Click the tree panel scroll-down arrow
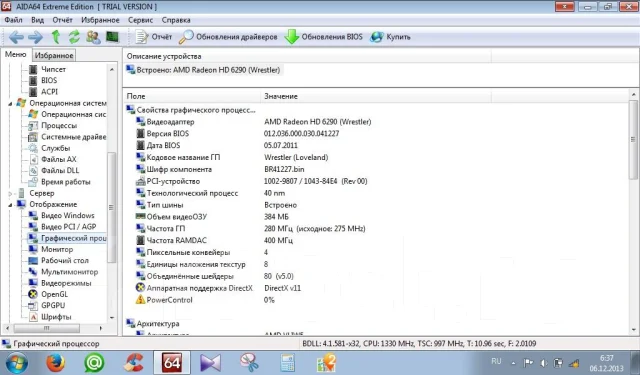The height and width of the screenshot is (375, 640). [x=112, y=317]
